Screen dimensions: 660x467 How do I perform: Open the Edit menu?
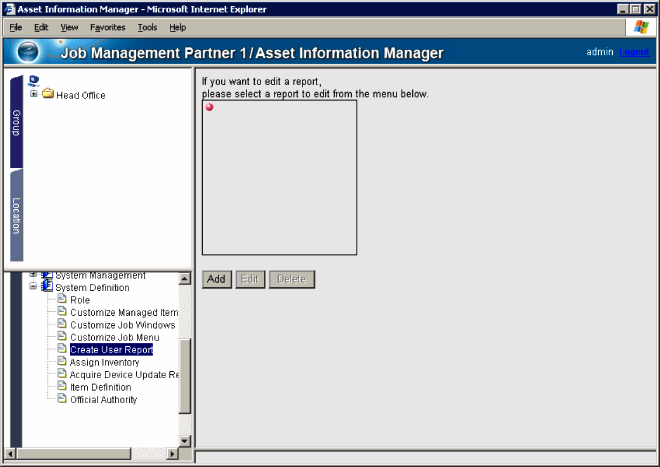click(41, 27)
